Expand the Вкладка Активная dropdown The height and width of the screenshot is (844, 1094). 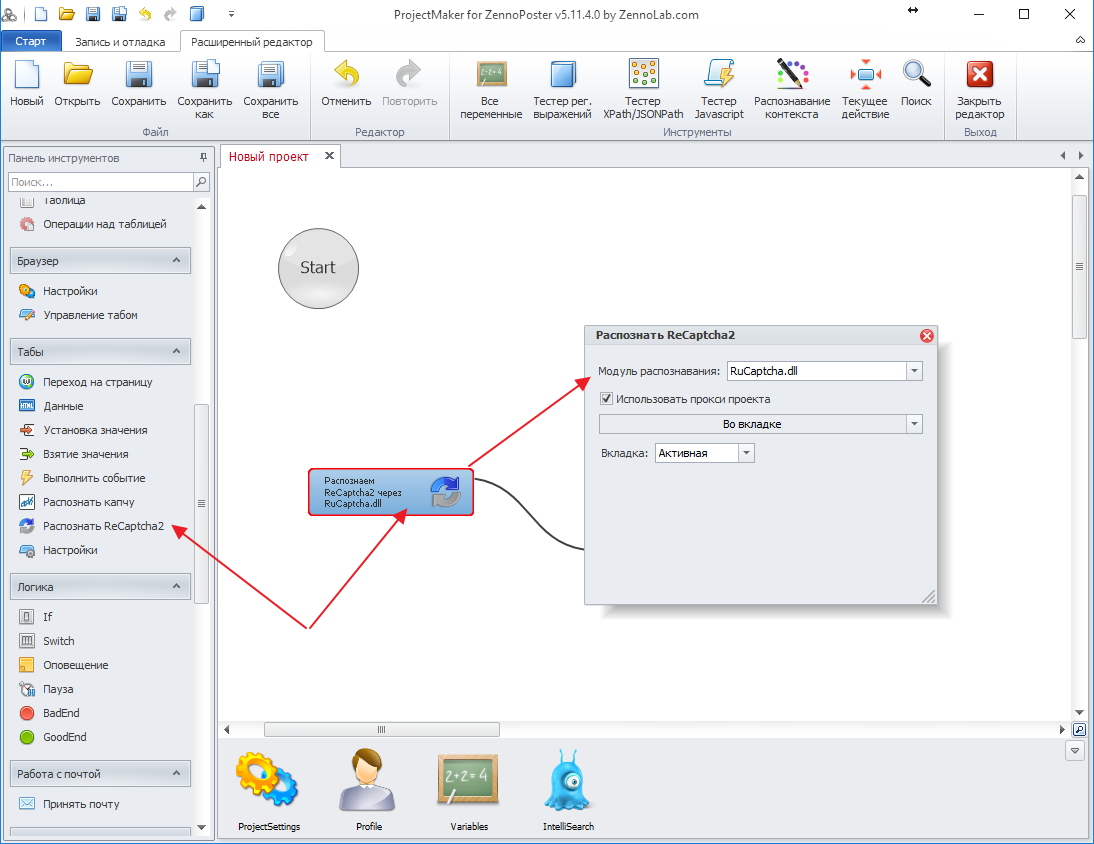745,453
